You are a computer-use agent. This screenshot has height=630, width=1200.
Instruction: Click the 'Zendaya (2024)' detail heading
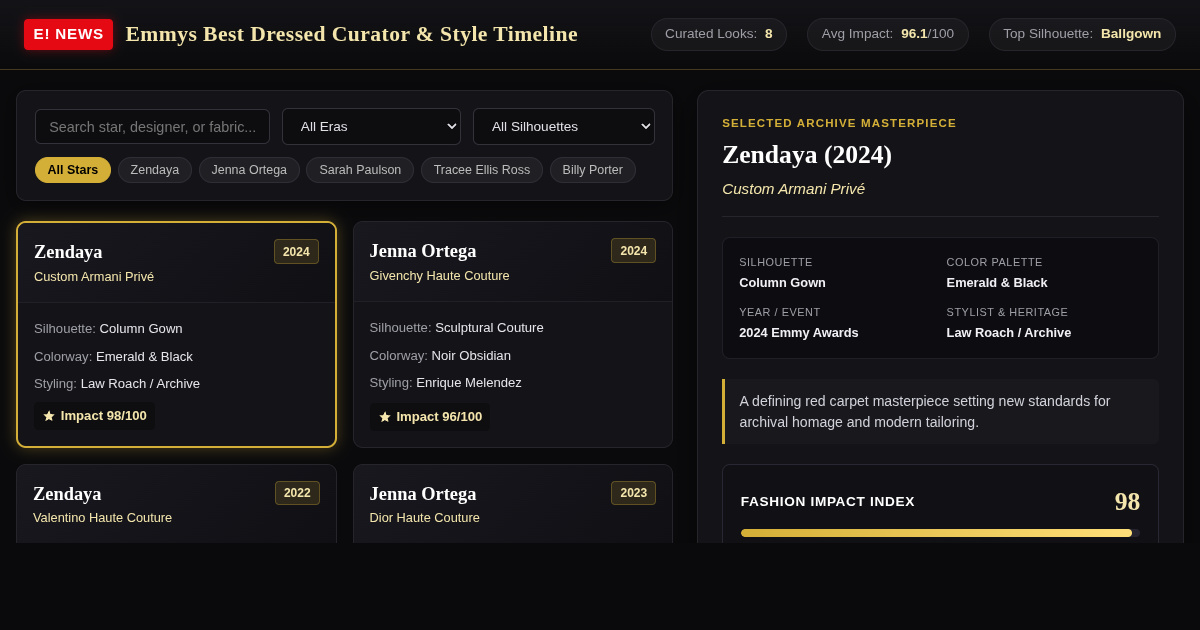807,155
